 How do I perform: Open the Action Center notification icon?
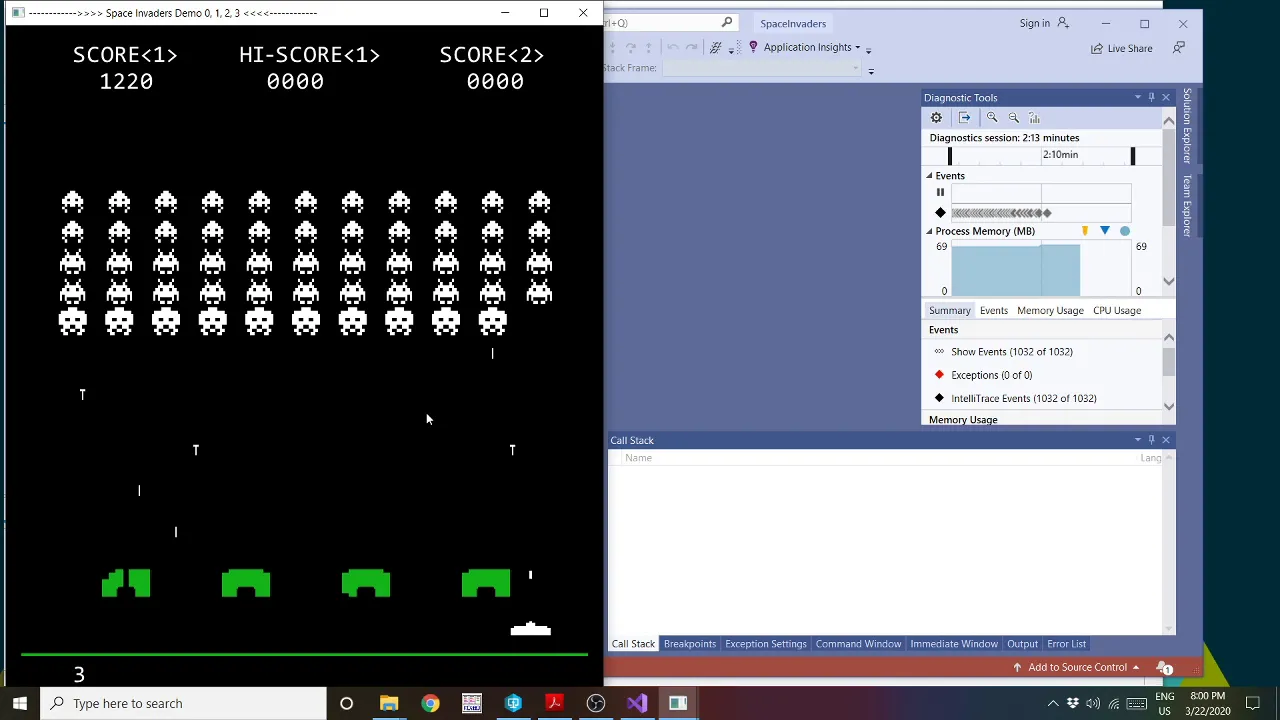click(x=1253, y=704)
